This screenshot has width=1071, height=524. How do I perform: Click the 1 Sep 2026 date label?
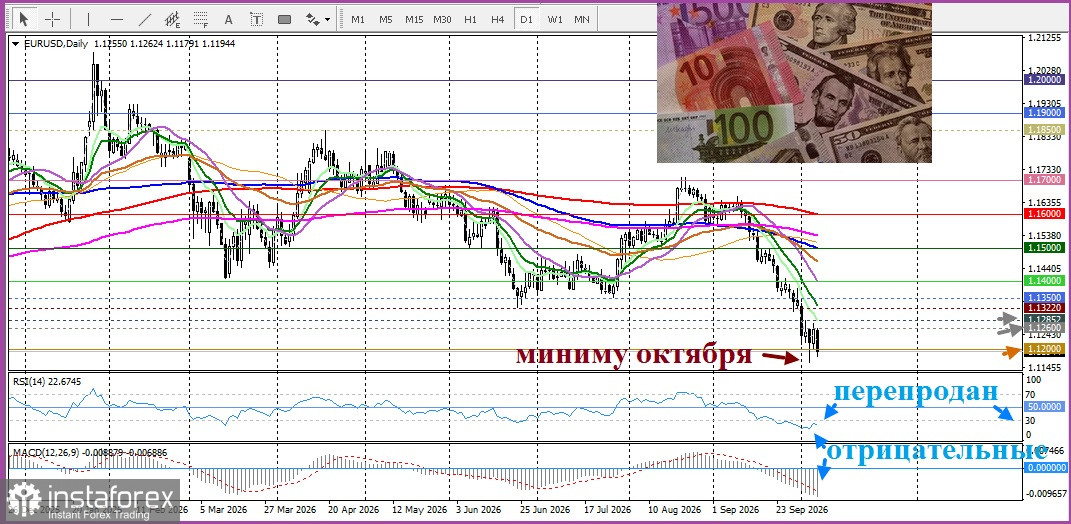[736, 510]
